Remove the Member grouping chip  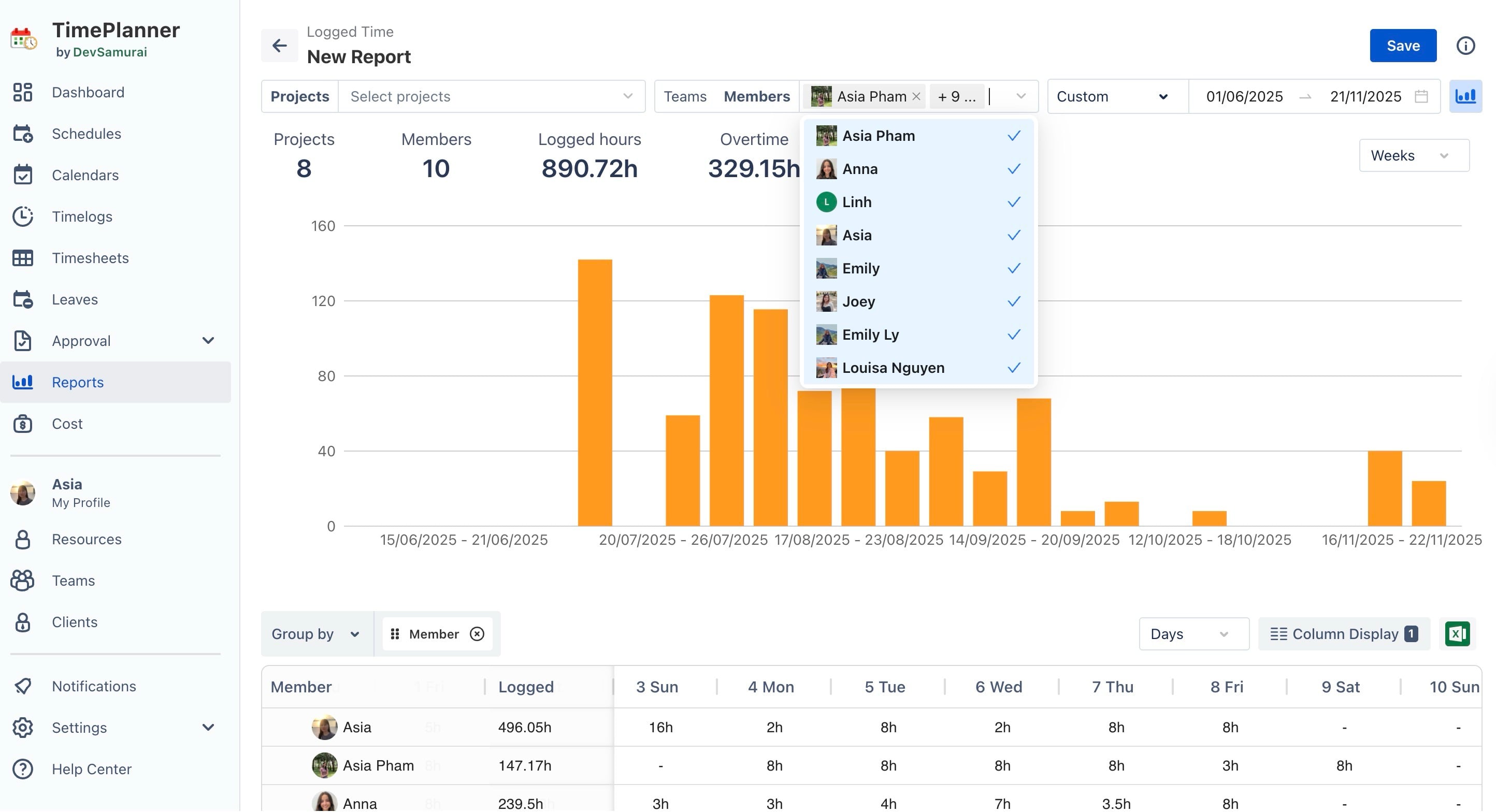pos(477,634)
